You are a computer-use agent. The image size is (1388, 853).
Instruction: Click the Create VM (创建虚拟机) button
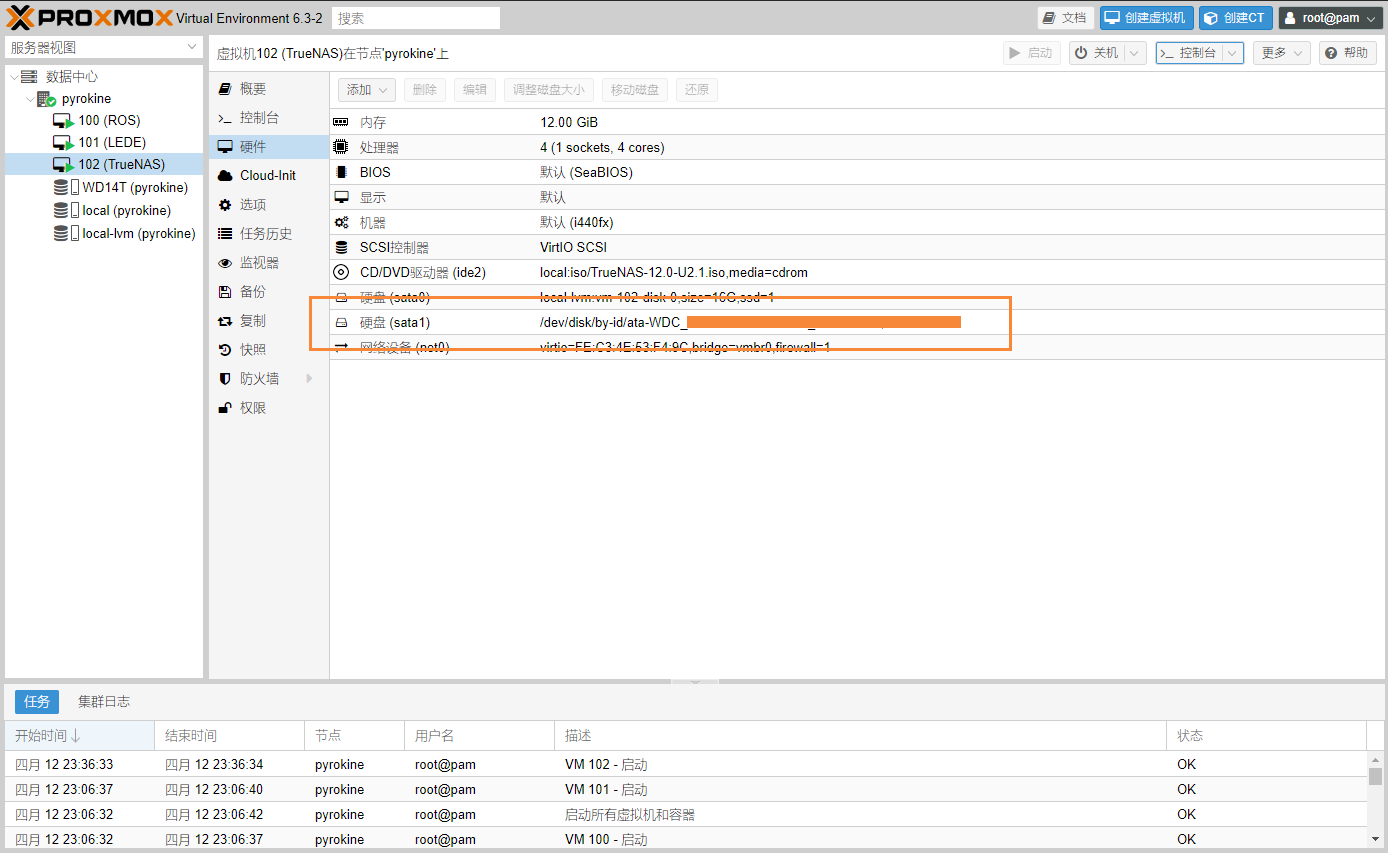[x=1147, y=18]
